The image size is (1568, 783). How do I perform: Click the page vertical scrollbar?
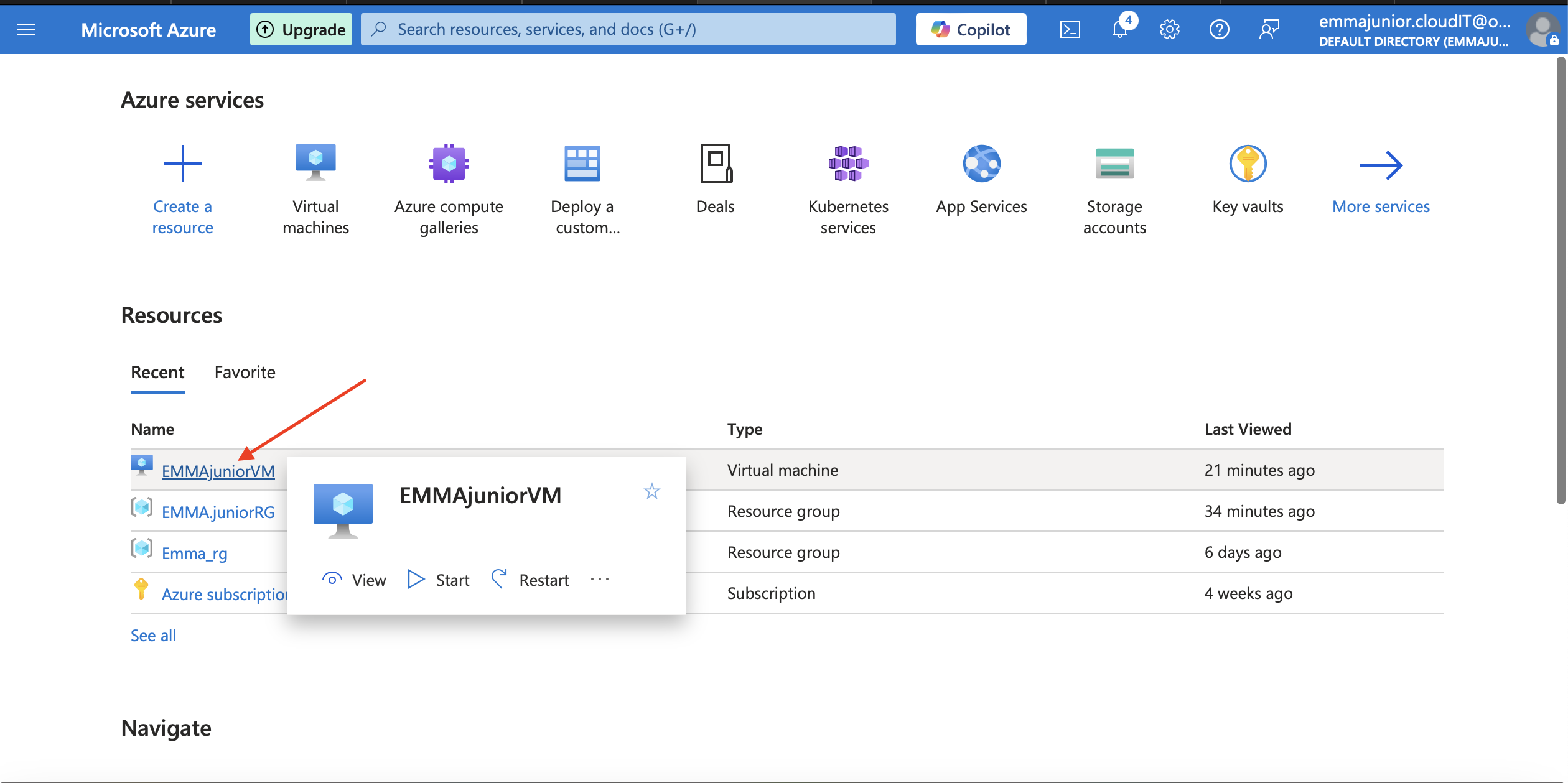coord(1561,280)
